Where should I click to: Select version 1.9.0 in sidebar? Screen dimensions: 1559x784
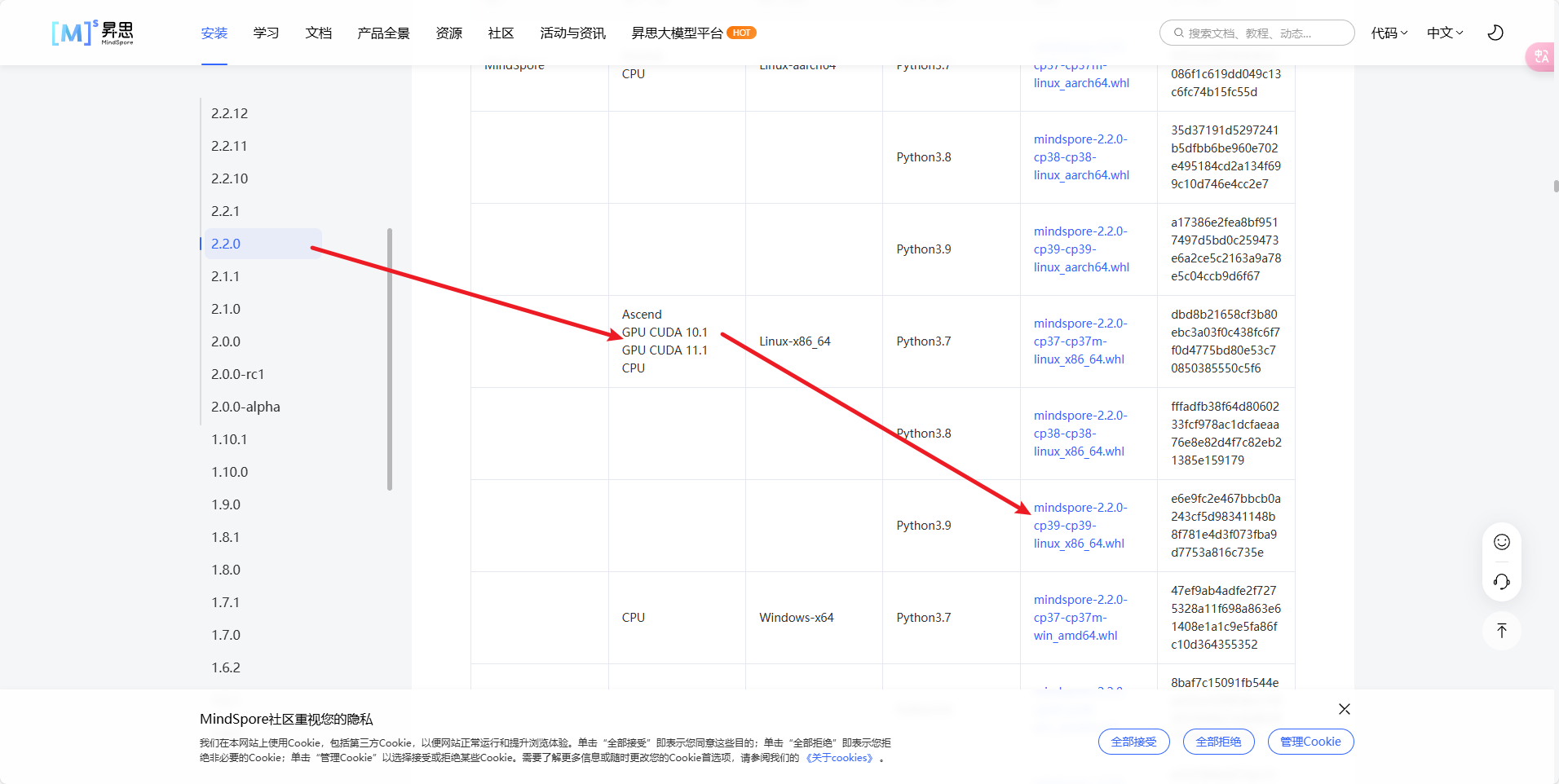pos(226,504)
